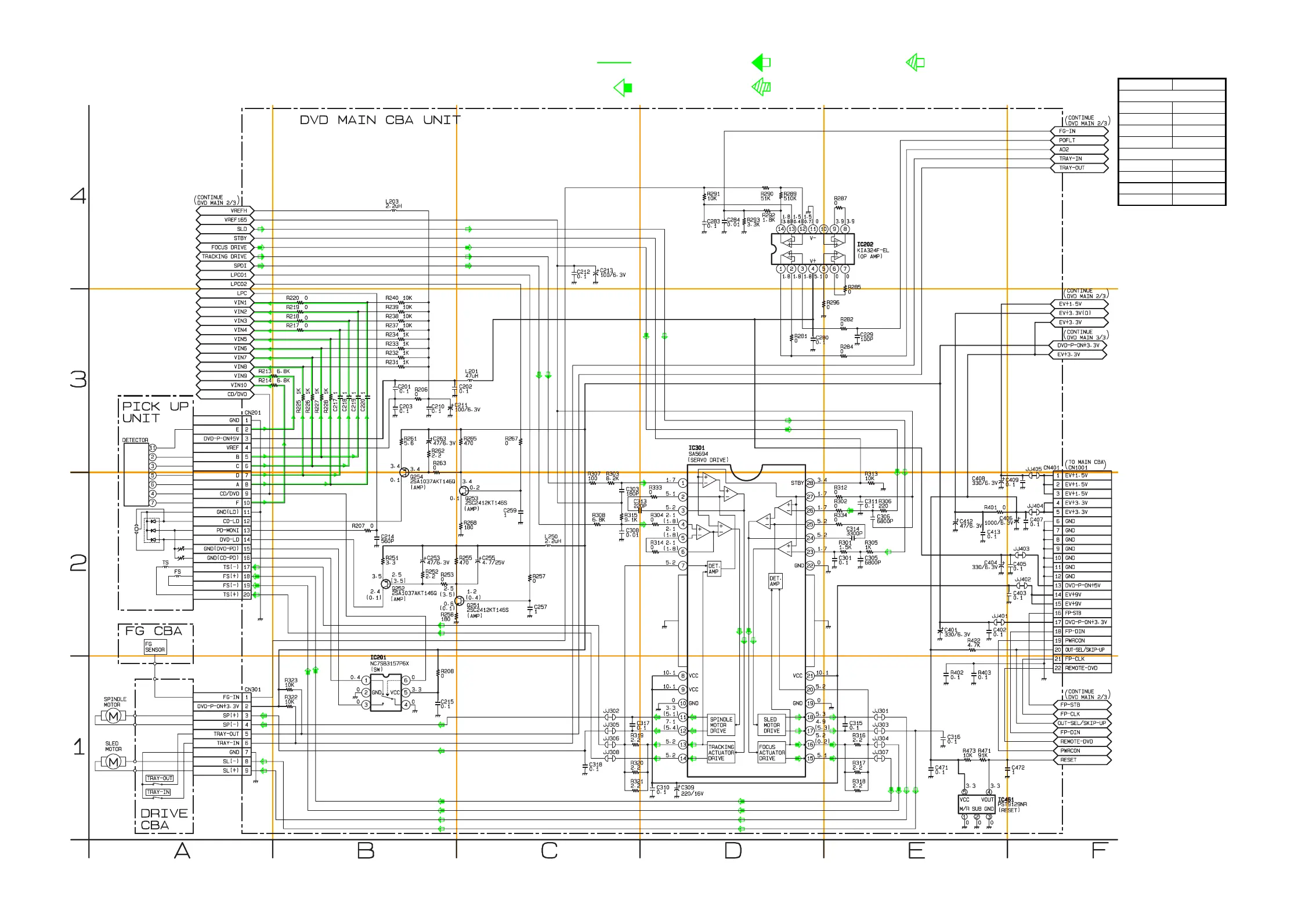Click the row number 4 marker
The image size is (1316, 921).
click(x=78, y=196)
